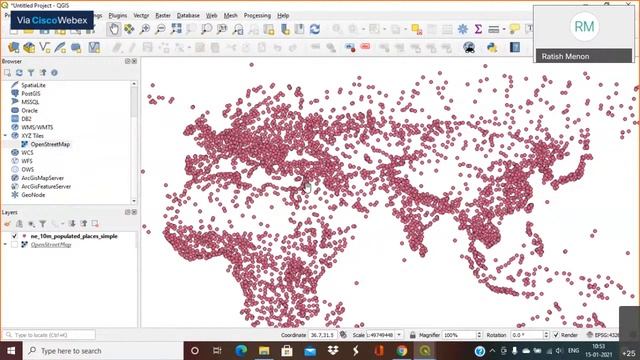Open the Mesh menu
Image resolution: width=640 pixels, height=360 pixels.
point(230,16)
